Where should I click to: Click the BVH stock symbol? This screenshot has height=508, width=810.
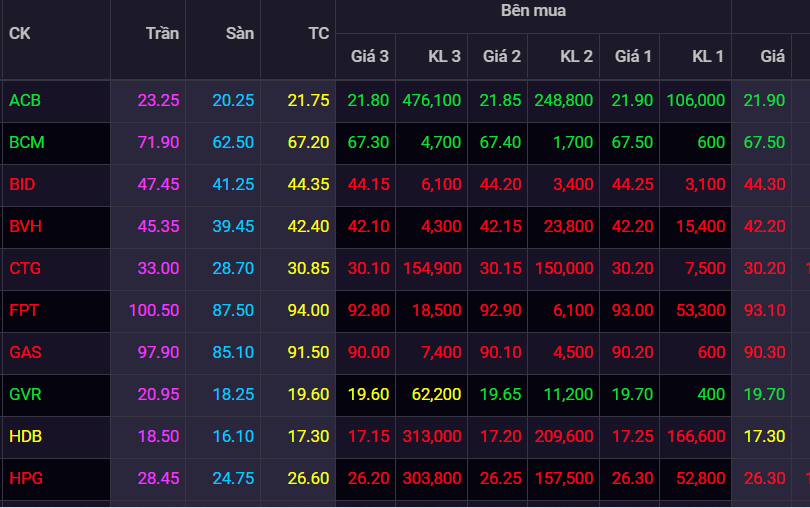[25, 226]
